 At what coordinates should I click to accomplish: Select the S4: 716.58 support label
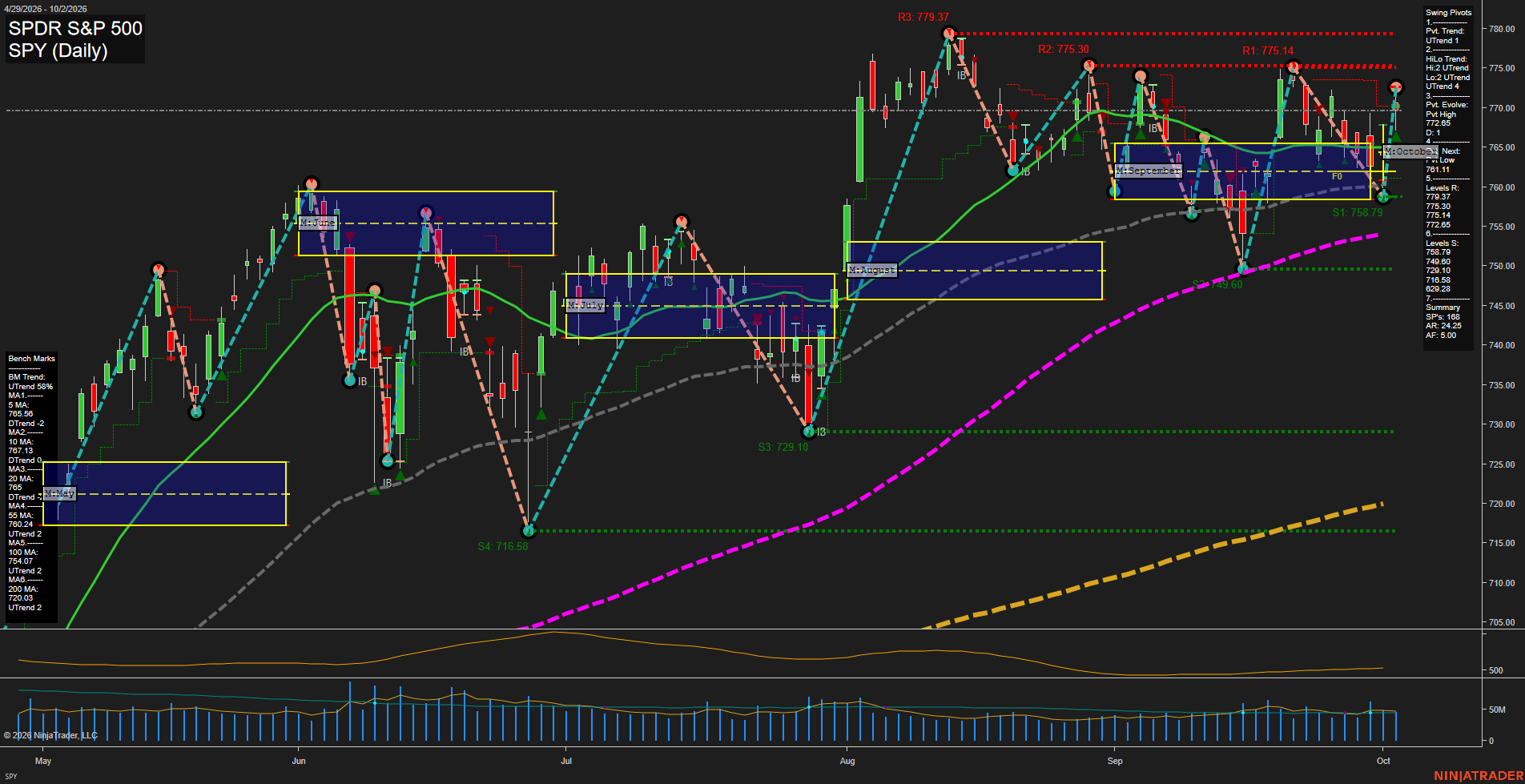[x=503, y=547]
